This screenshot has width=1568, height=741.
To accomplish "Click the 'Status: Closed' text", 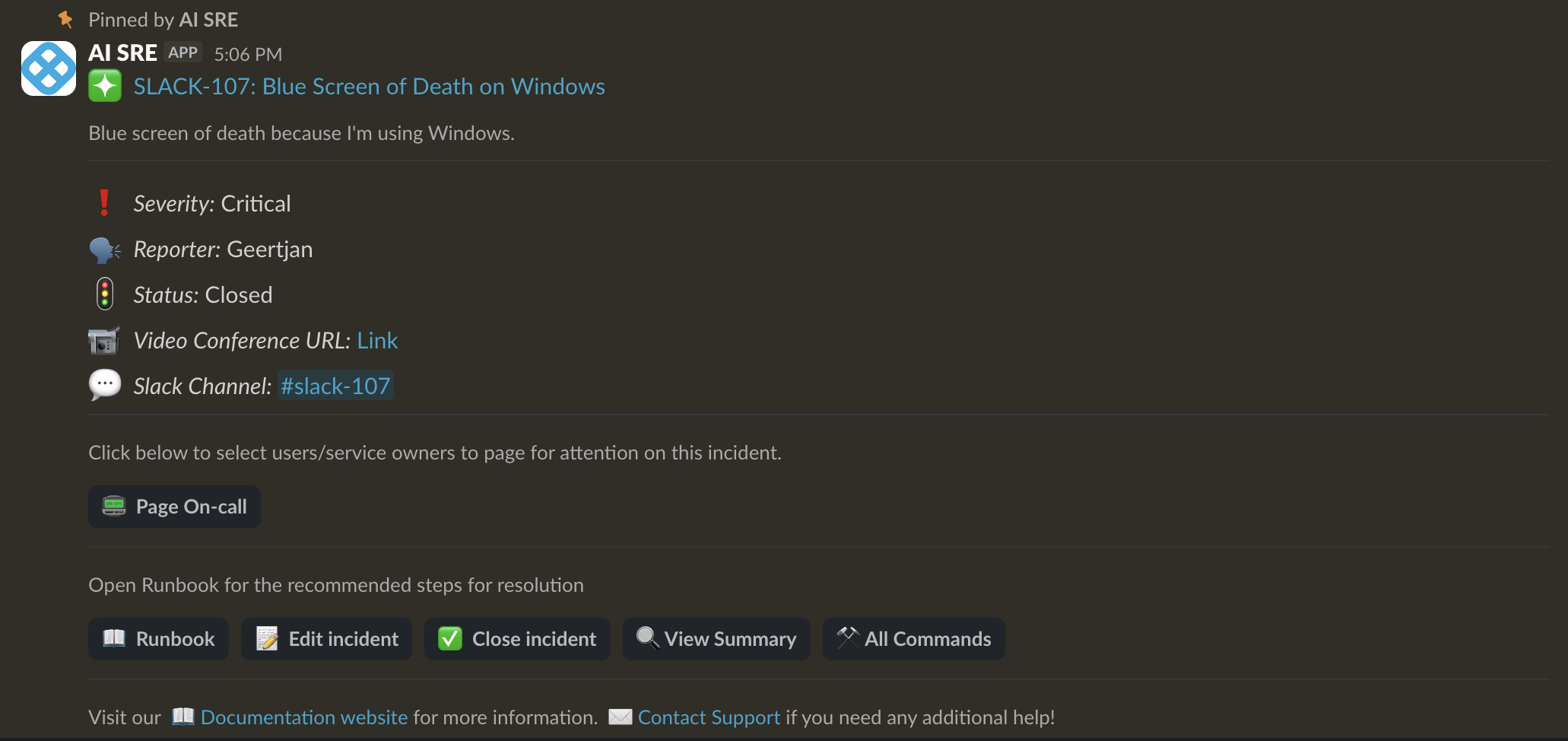I will pyautogui.click(x=203, y=295).
